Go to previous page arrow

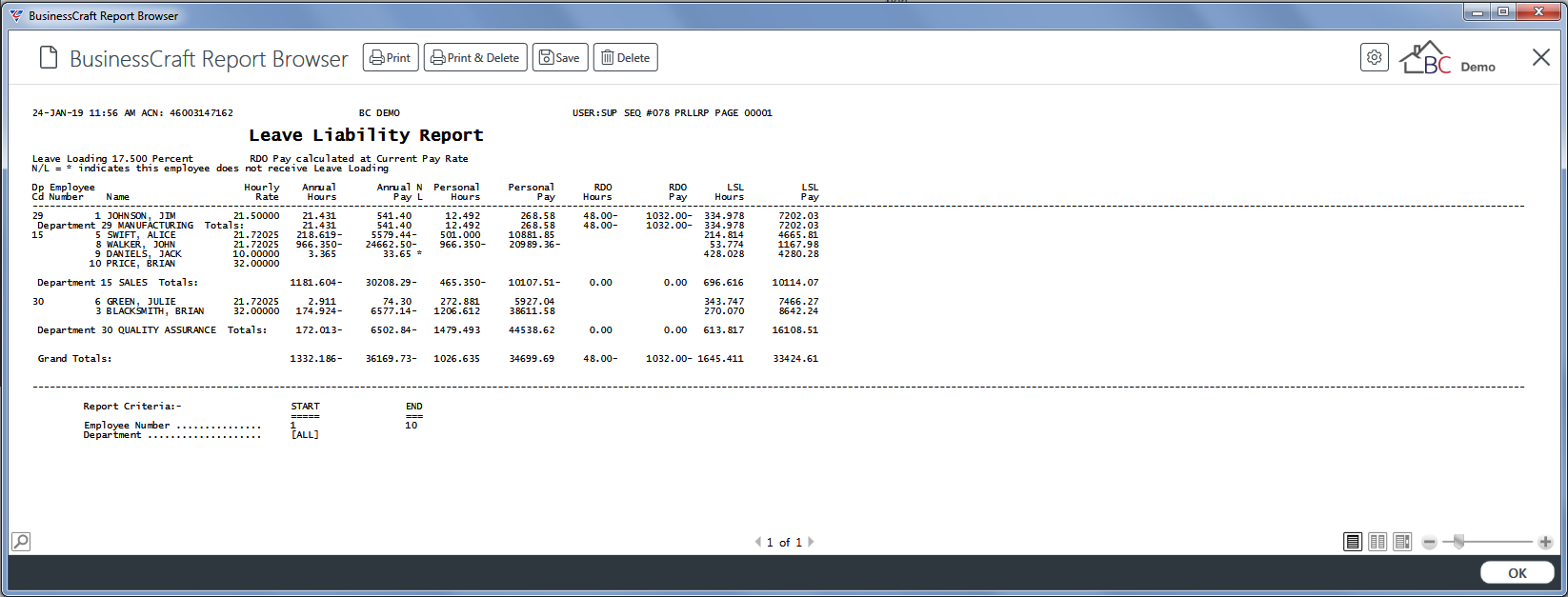[758, 542]
